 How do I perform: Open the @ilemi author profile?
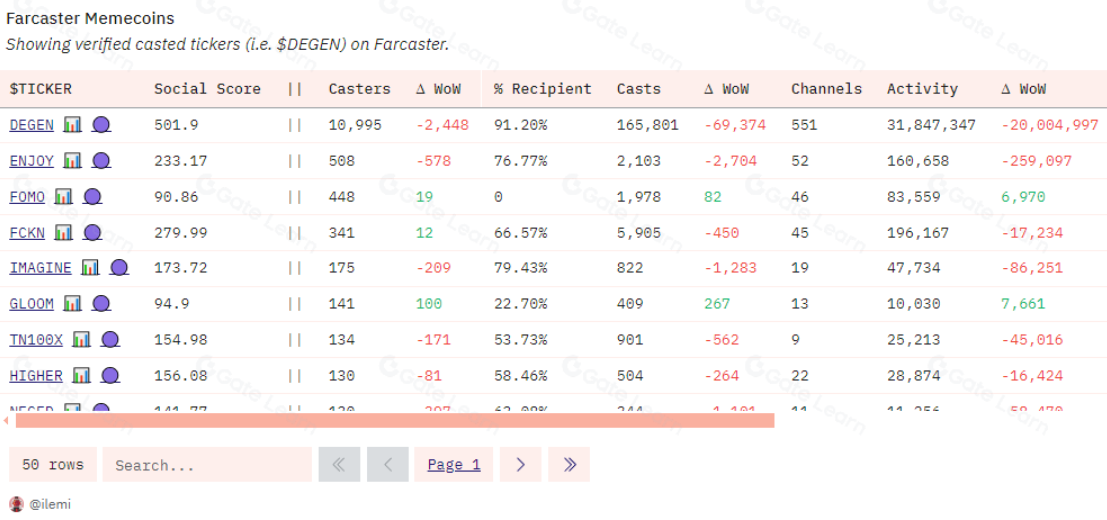pos(48,505)
